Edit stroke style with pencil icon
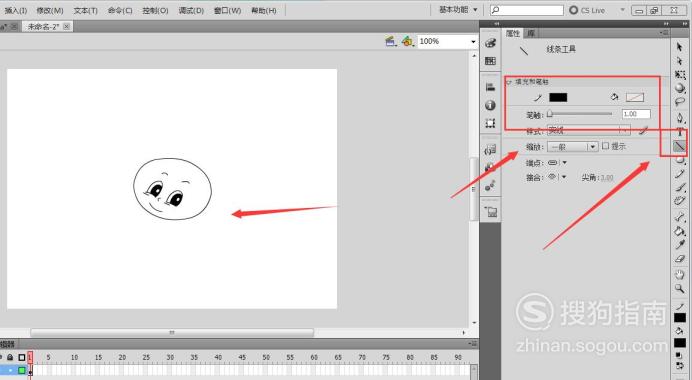The height and width of the screenshot is (380, 692). pos(644,130)
